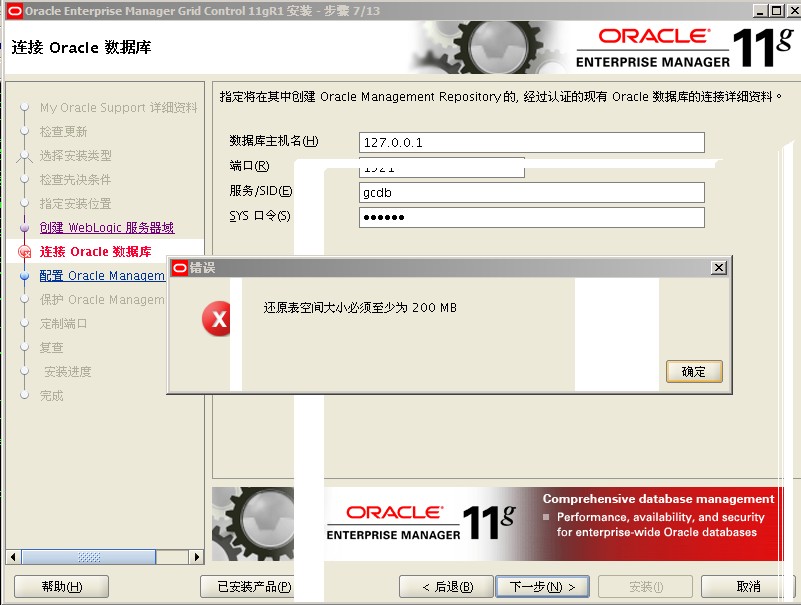Click the 下一步 button to continue
Image resolution: width=801 pixels, height=605 pixels.
click(x=543, y=586)
